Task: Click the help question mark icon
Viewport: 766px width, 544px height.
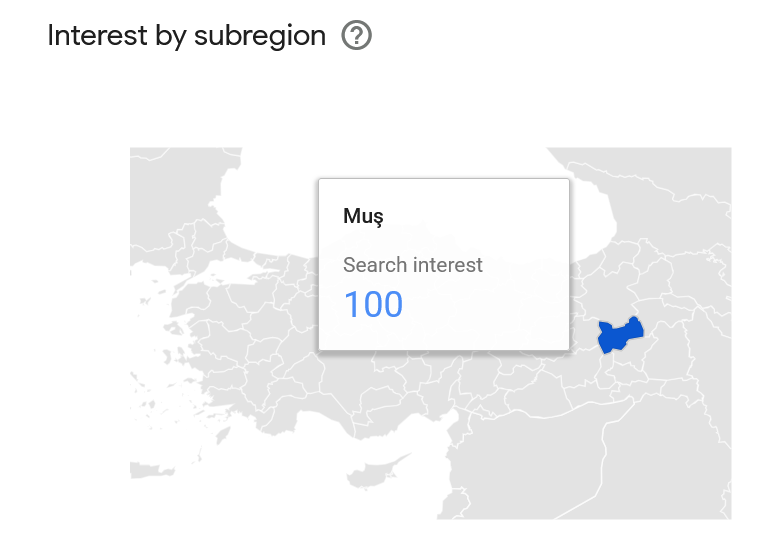Action: 356,35
